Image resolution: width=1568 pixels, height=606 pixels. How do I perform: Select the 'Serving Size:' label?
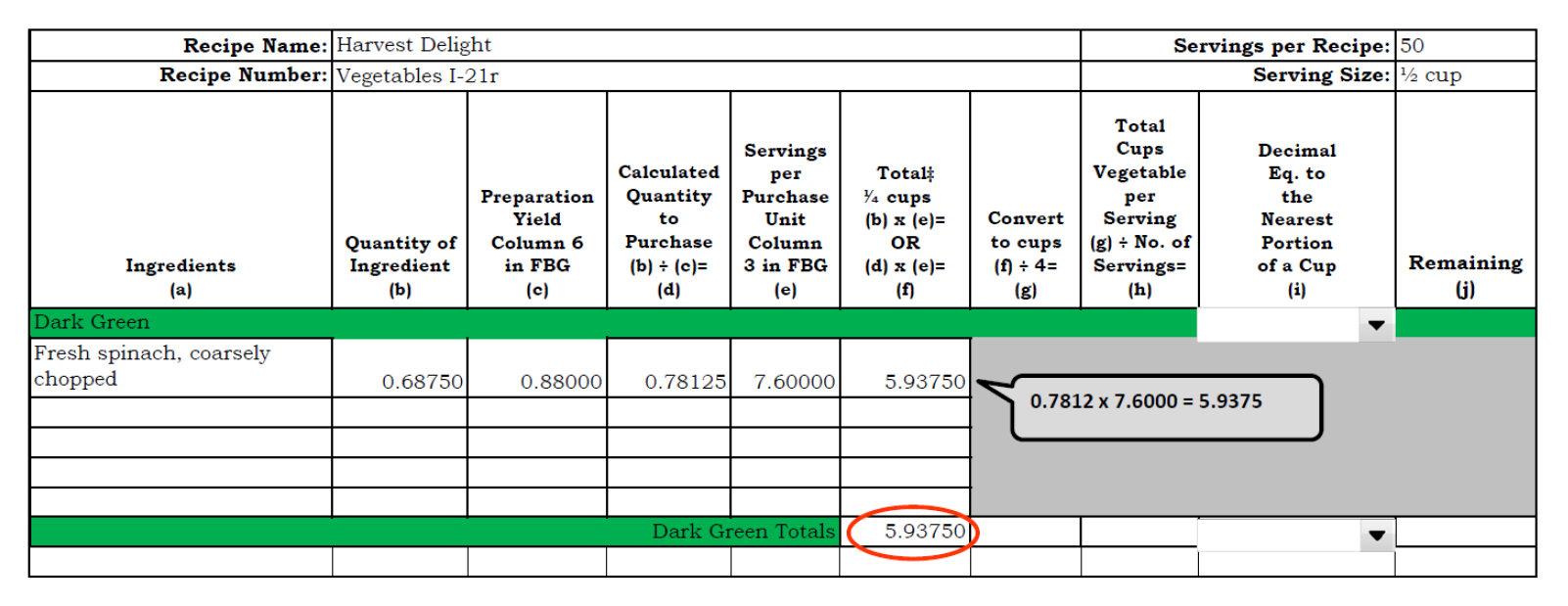[x=1321, y=75]
